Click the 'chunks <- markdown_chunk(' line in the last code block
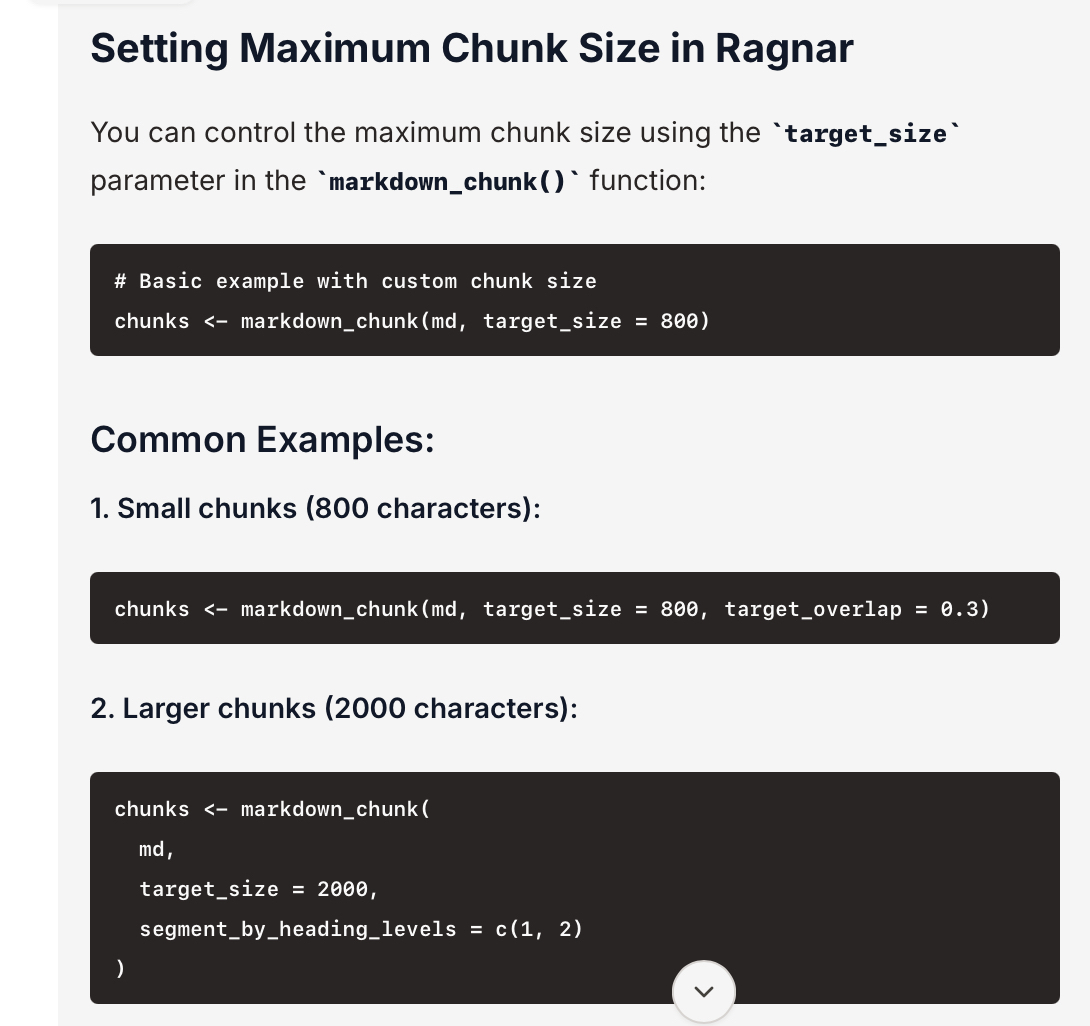 [272, 809]
